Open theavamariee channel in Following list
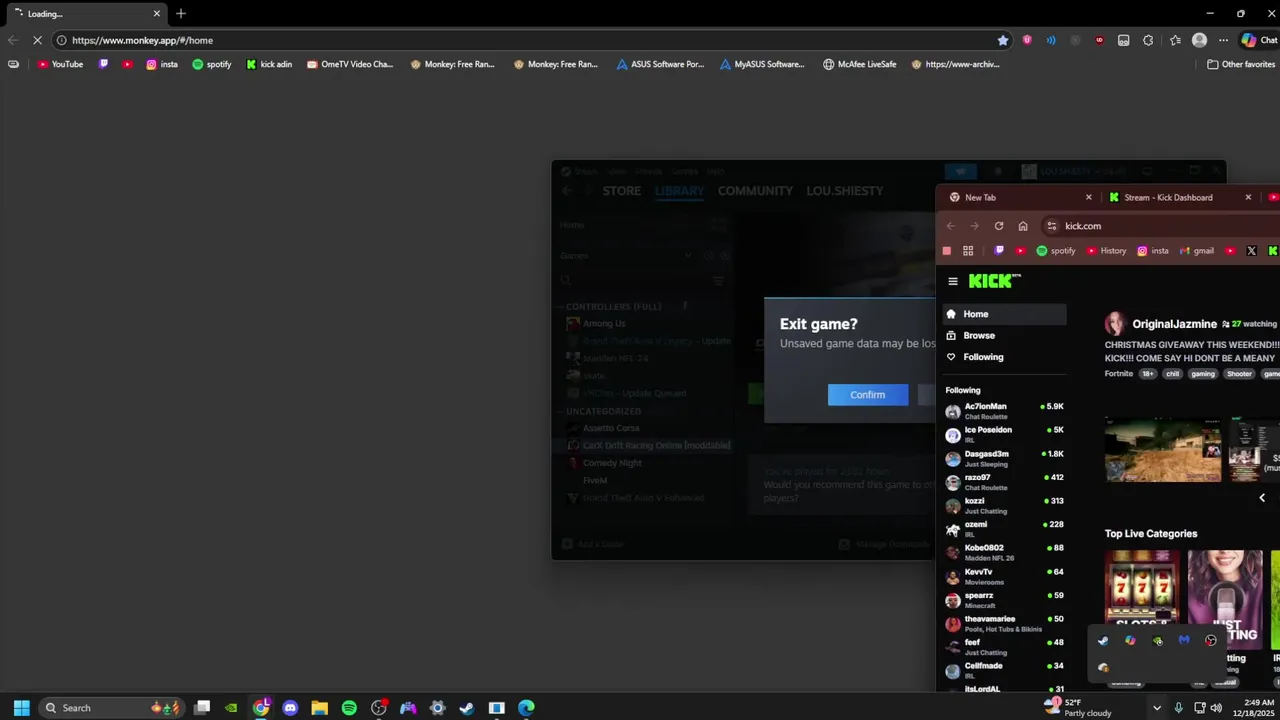The image size is (1280, 720). pos(1004,623)
